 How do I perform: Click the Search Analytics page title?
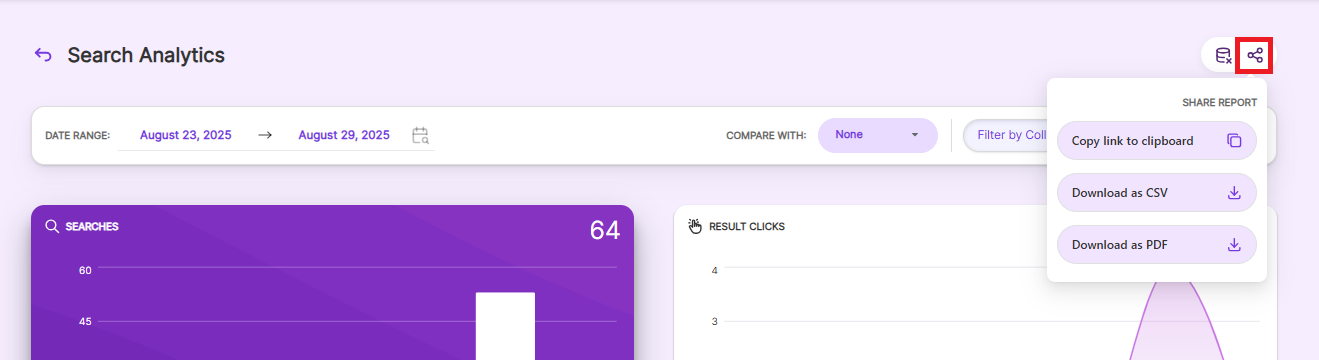[x=146, y=56]
